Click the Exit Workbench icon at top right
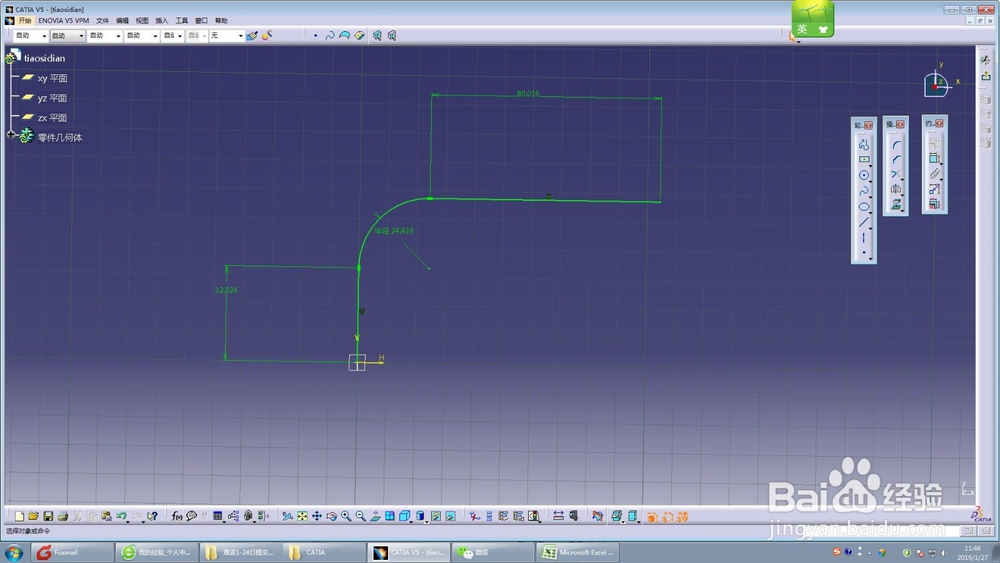This screenshot has height=563, width=1000. [x=986, y=77]
